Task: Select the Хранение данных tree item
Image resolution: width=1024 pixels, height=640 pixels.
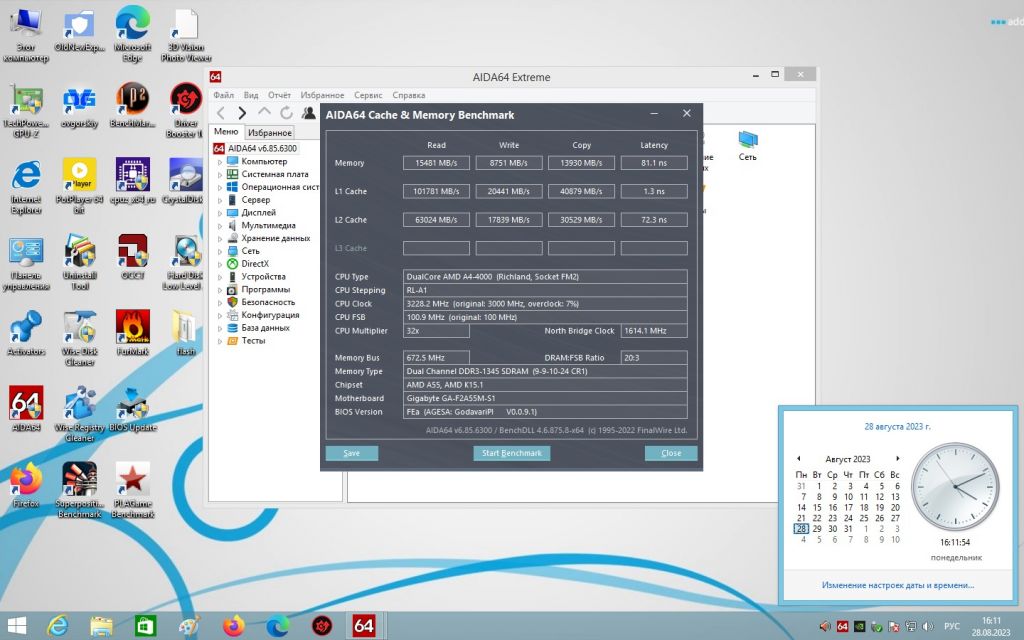Action: point(268,238)
